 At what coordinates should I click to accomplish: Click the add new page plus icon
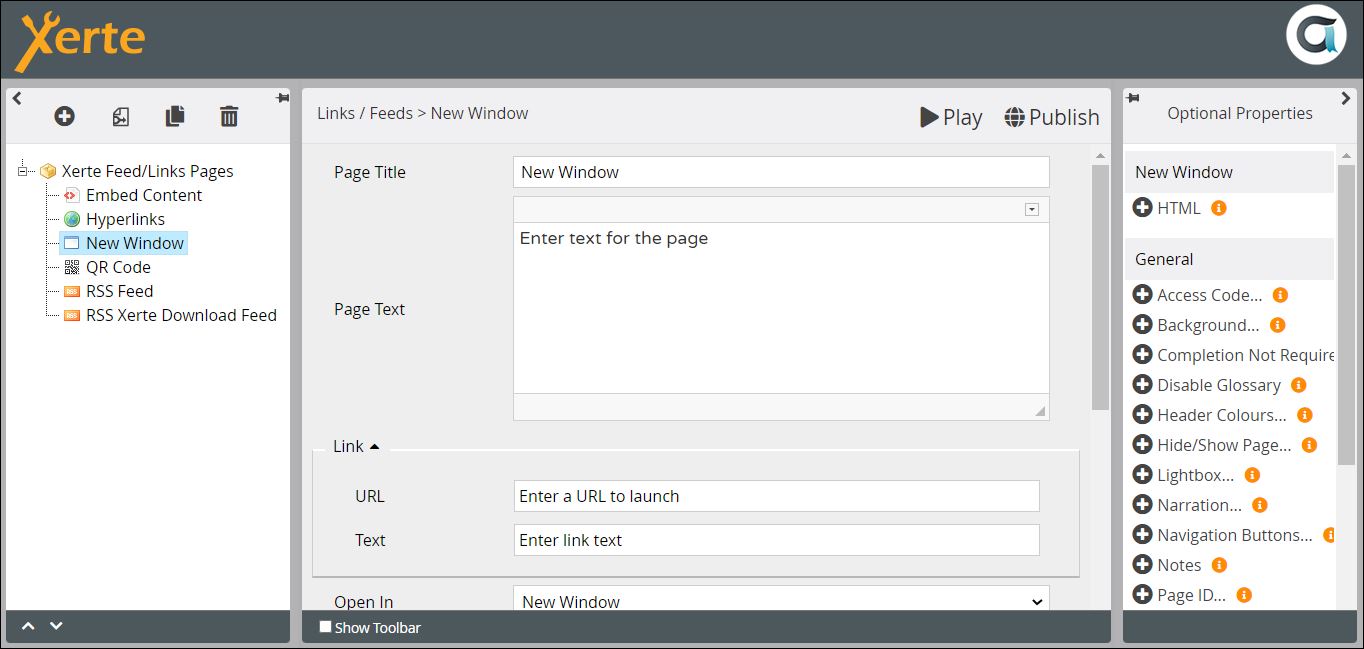pyautogui.click(x=64, y=117)
